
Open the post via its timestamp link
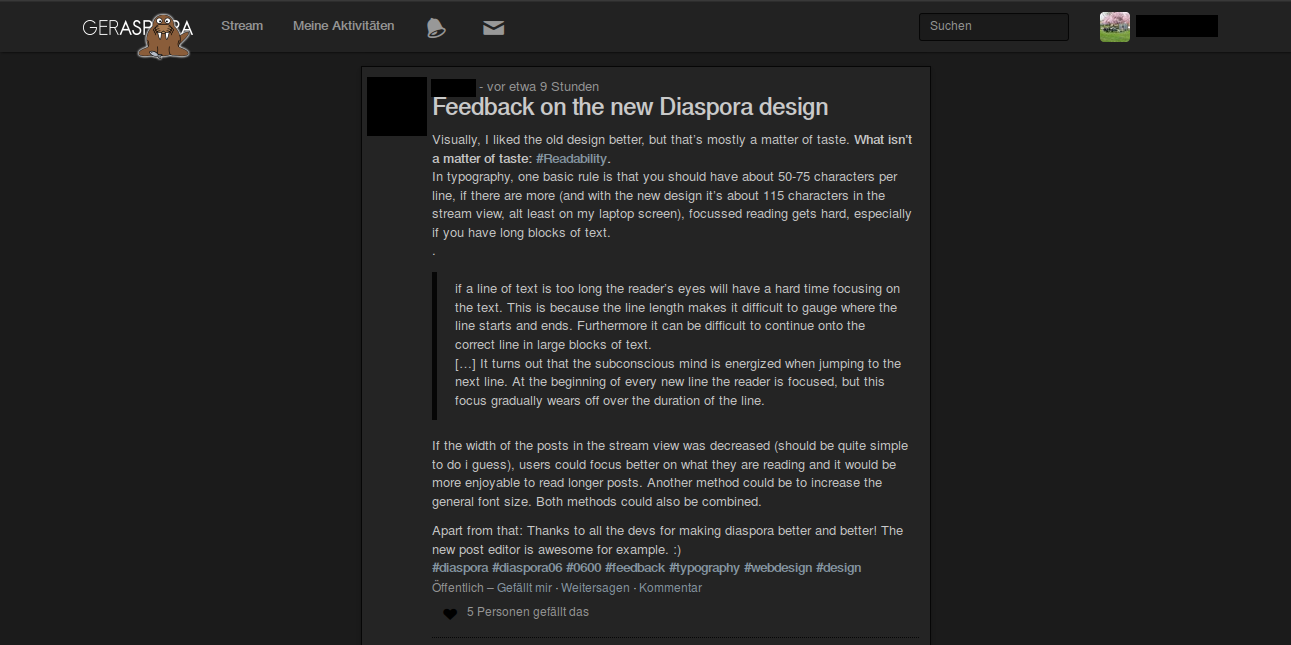click(540, 86)
